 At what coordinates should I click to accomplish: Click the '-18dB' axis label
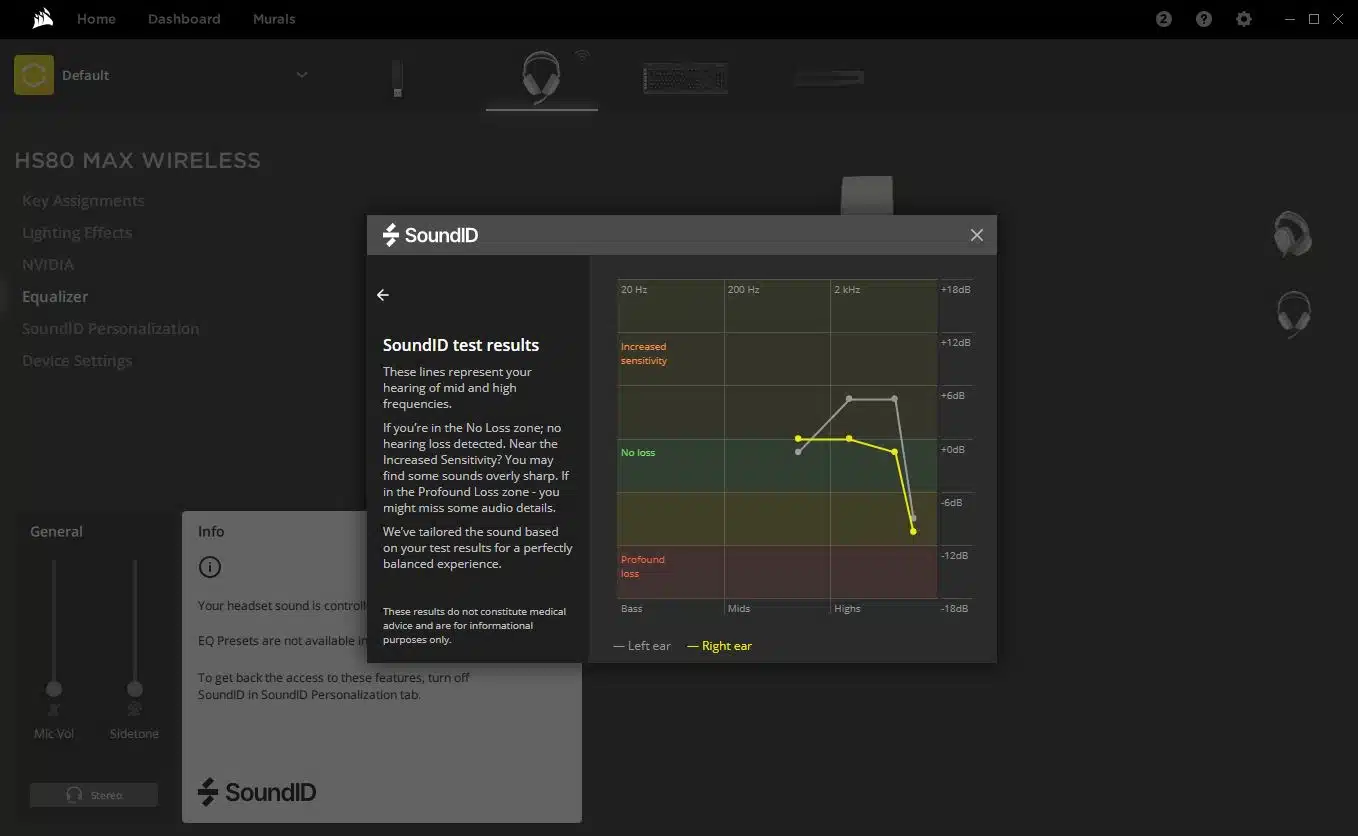coord(956,609)
